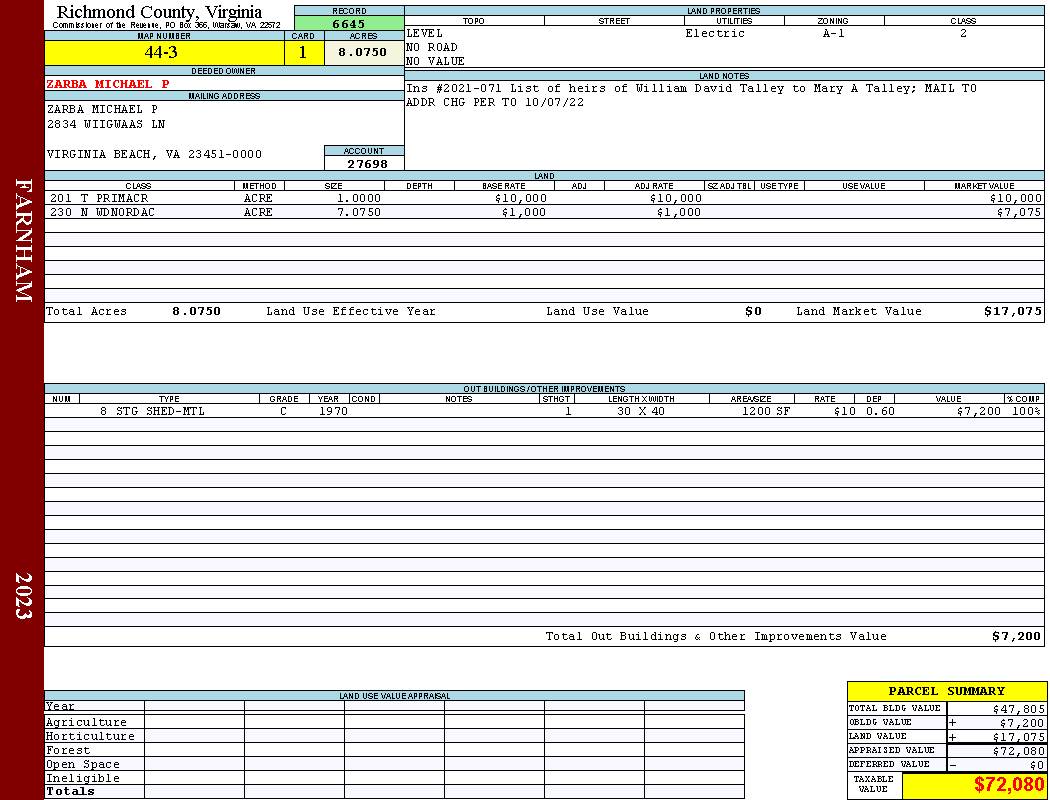1050x800 pixels.
Task: Click the FARNHAM sidebar label
Action: click(x=23, y=240)
